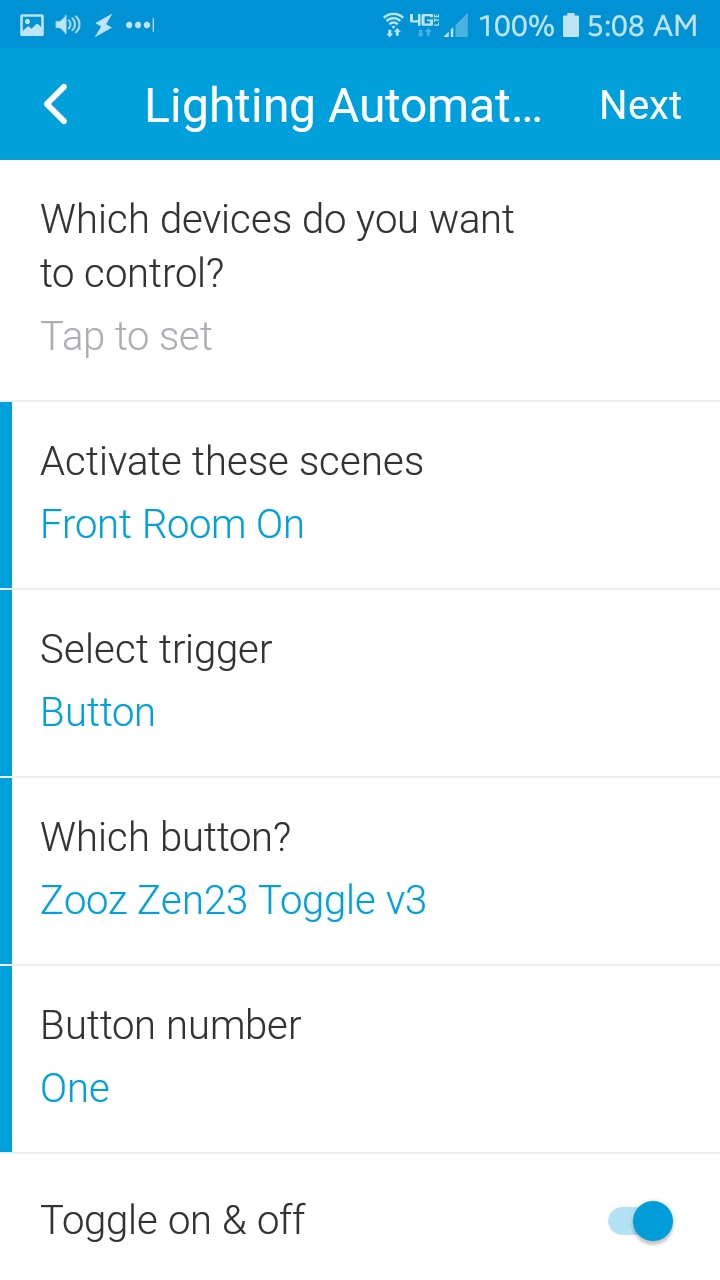Tap the Wi-Fi status icon
The height and width of the screenshot is (1280, 720).
[x=394, y=25]
